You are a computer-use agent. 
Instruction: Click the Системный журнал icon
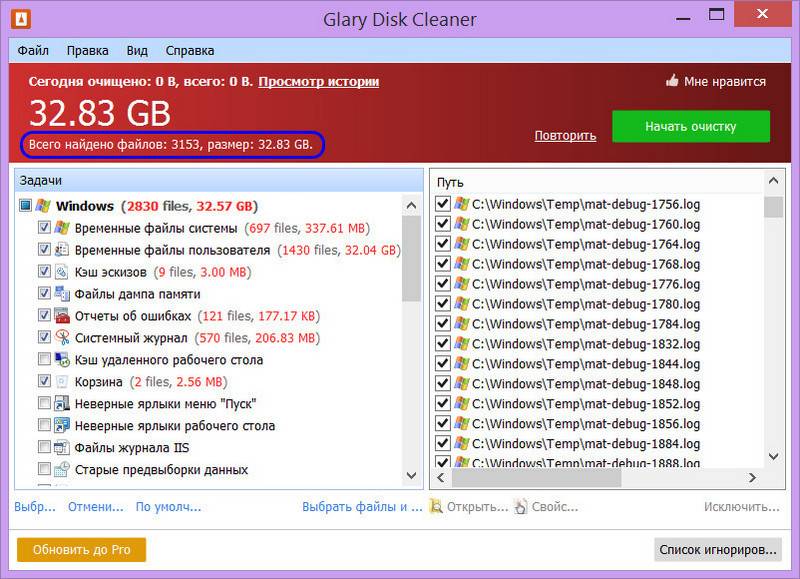[62, 338]
